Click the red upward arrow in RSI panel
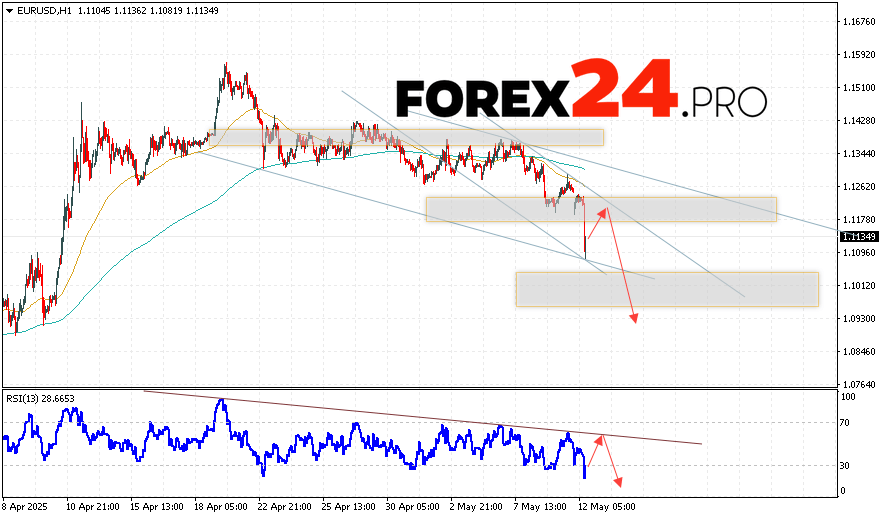This screenshot has height=518, width=883. [x=594, y=451]
